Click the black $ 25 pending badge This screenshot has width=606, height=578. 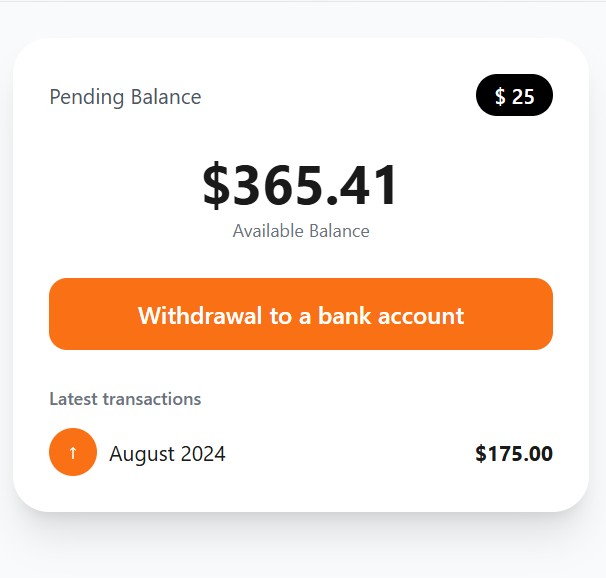[x=514, y=96]
